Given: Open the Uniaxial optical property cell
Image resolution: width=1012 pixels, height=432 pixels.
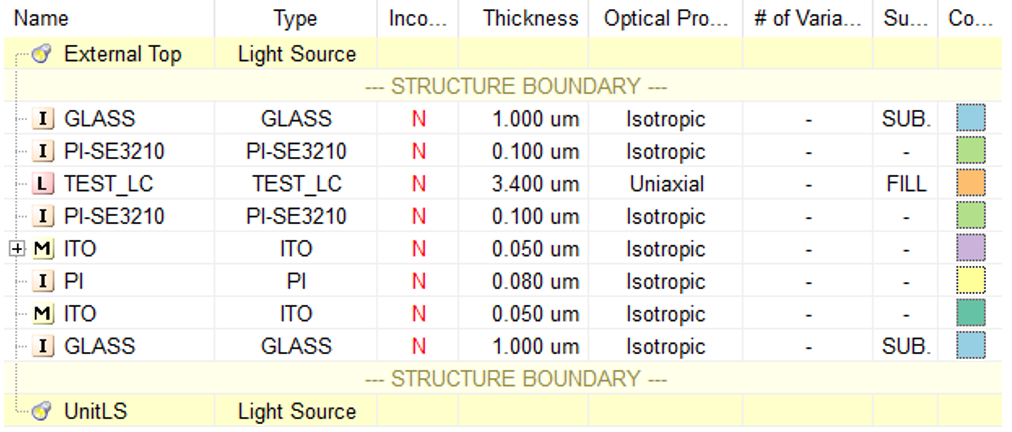Looking at the screenshot, I should click(x=666, y=184).
